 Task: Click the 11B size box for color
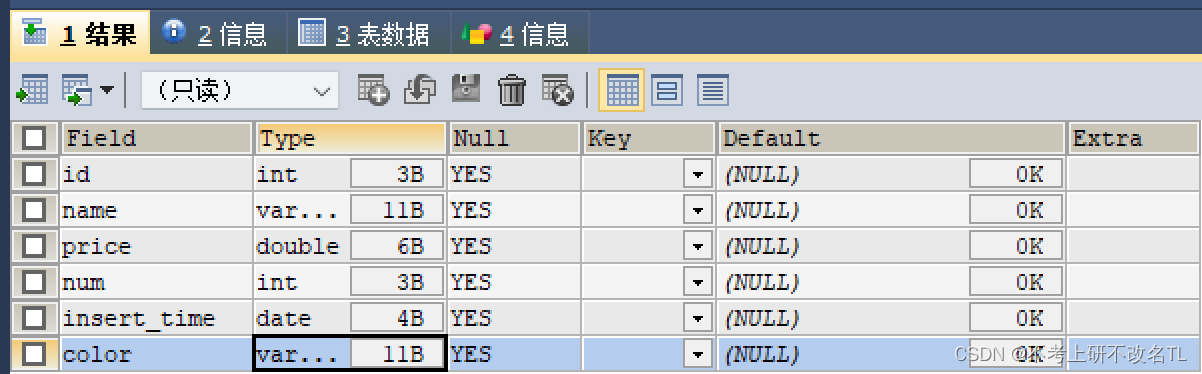(396, 354)
